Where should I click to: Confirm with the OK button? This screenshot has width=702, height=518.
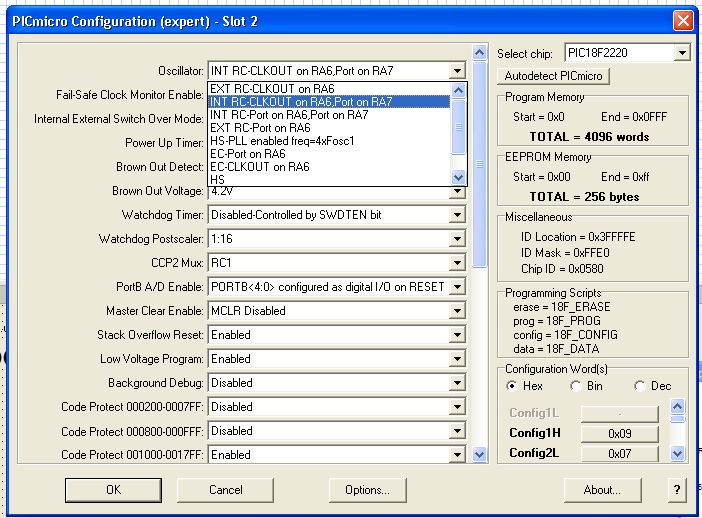(113, 490)
